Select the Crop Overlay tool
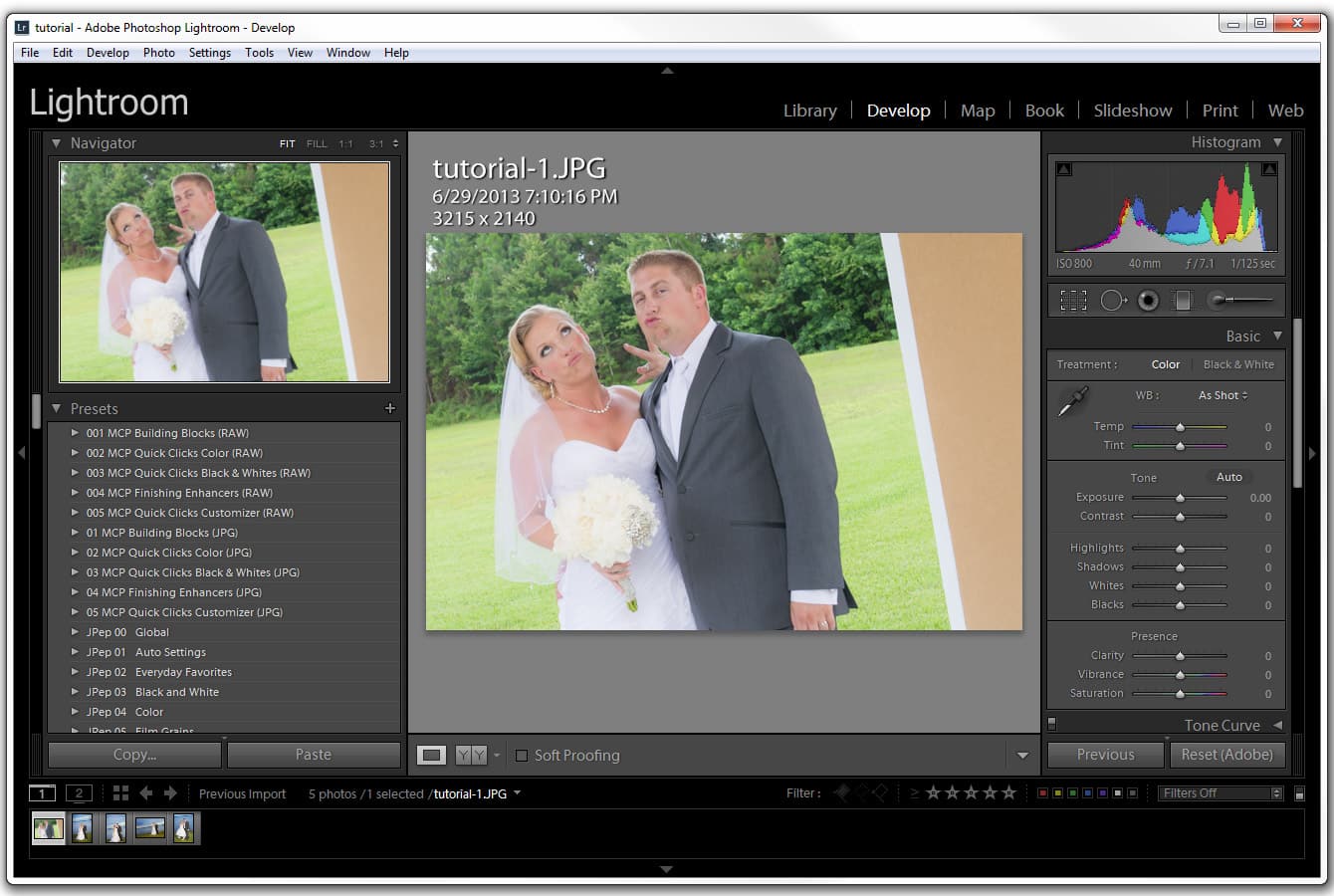 click(x=1073, y=300)
